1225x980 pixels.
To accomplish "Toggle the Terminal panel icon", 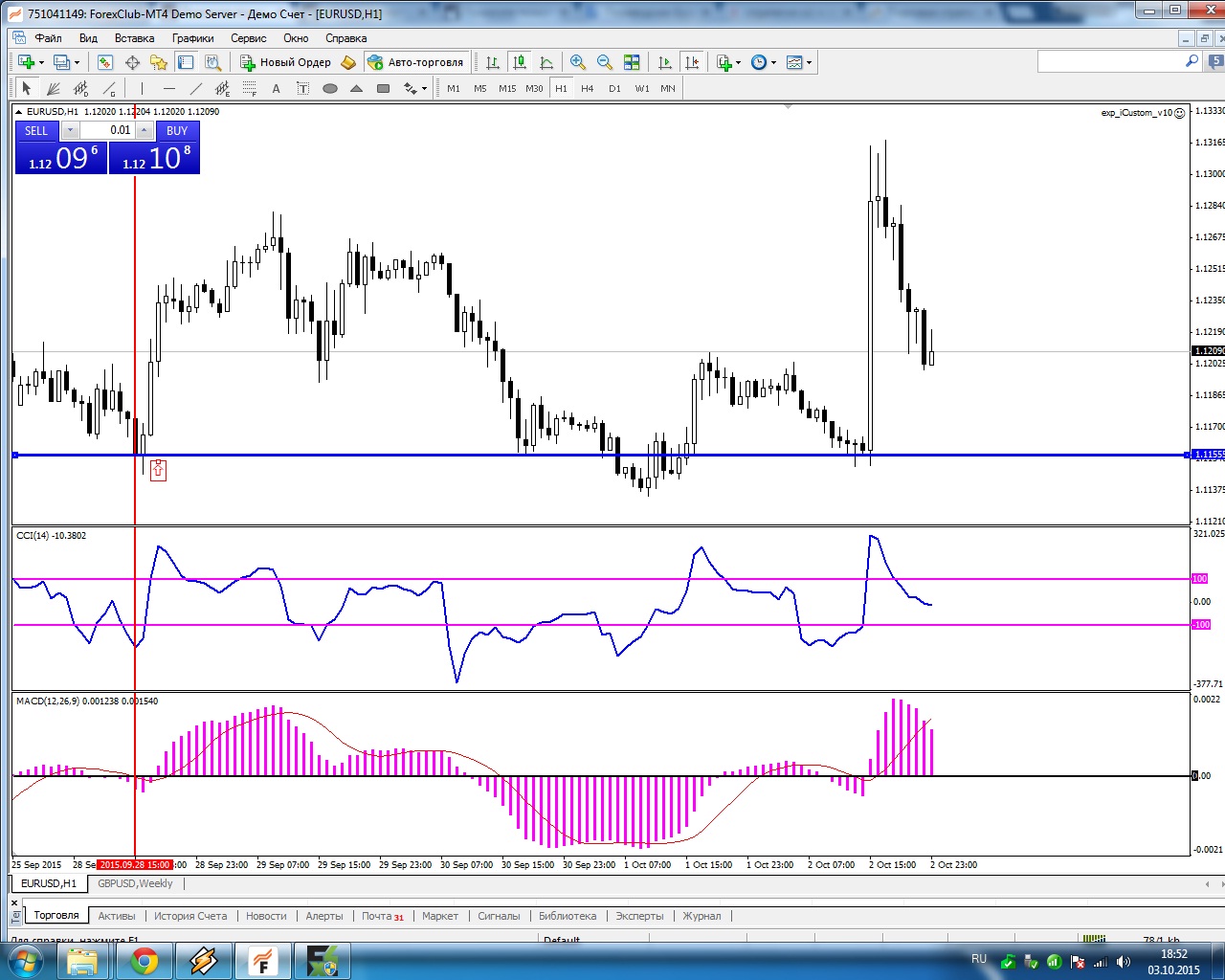I will [x=186, y=62].
